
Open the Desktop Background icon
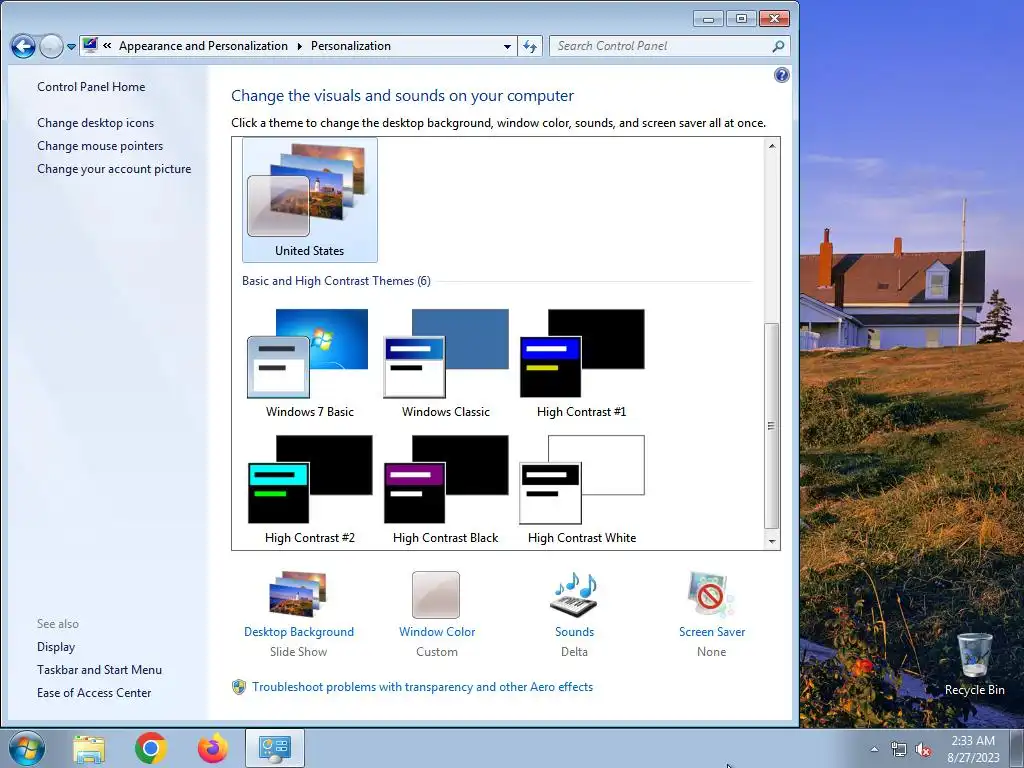(298, 594)
